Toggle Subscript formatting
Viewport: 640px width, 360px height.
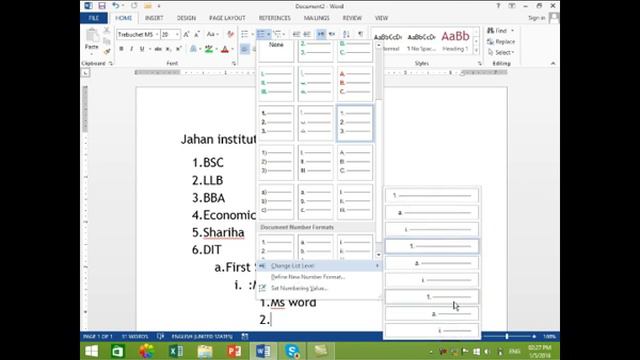click(168, 49)
